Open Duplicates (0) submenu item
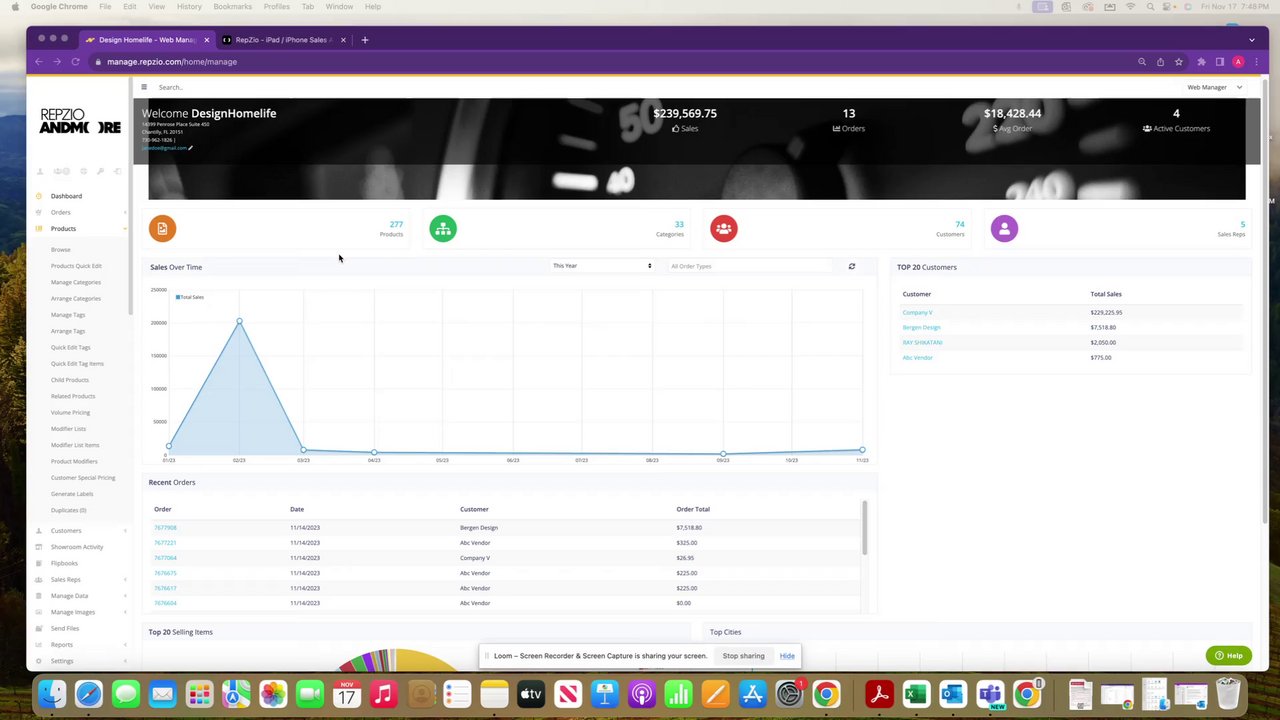1280x720 pixels. pyautogui.click(x=68, y=510)
